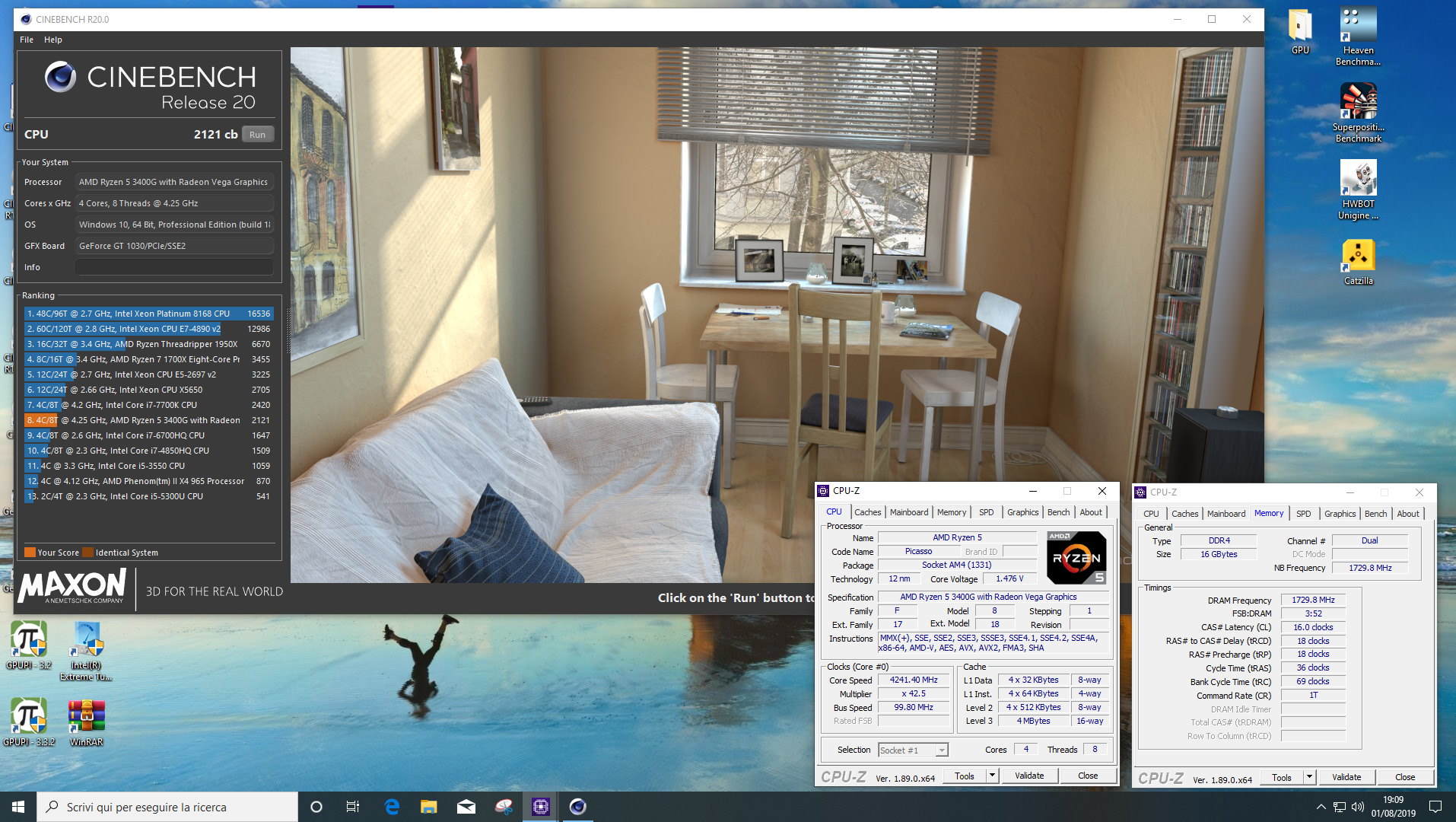This screenshot has width=1456, height=822.
Task: Click Validate in left CPU-Z window
Action: click(1029, 776)
